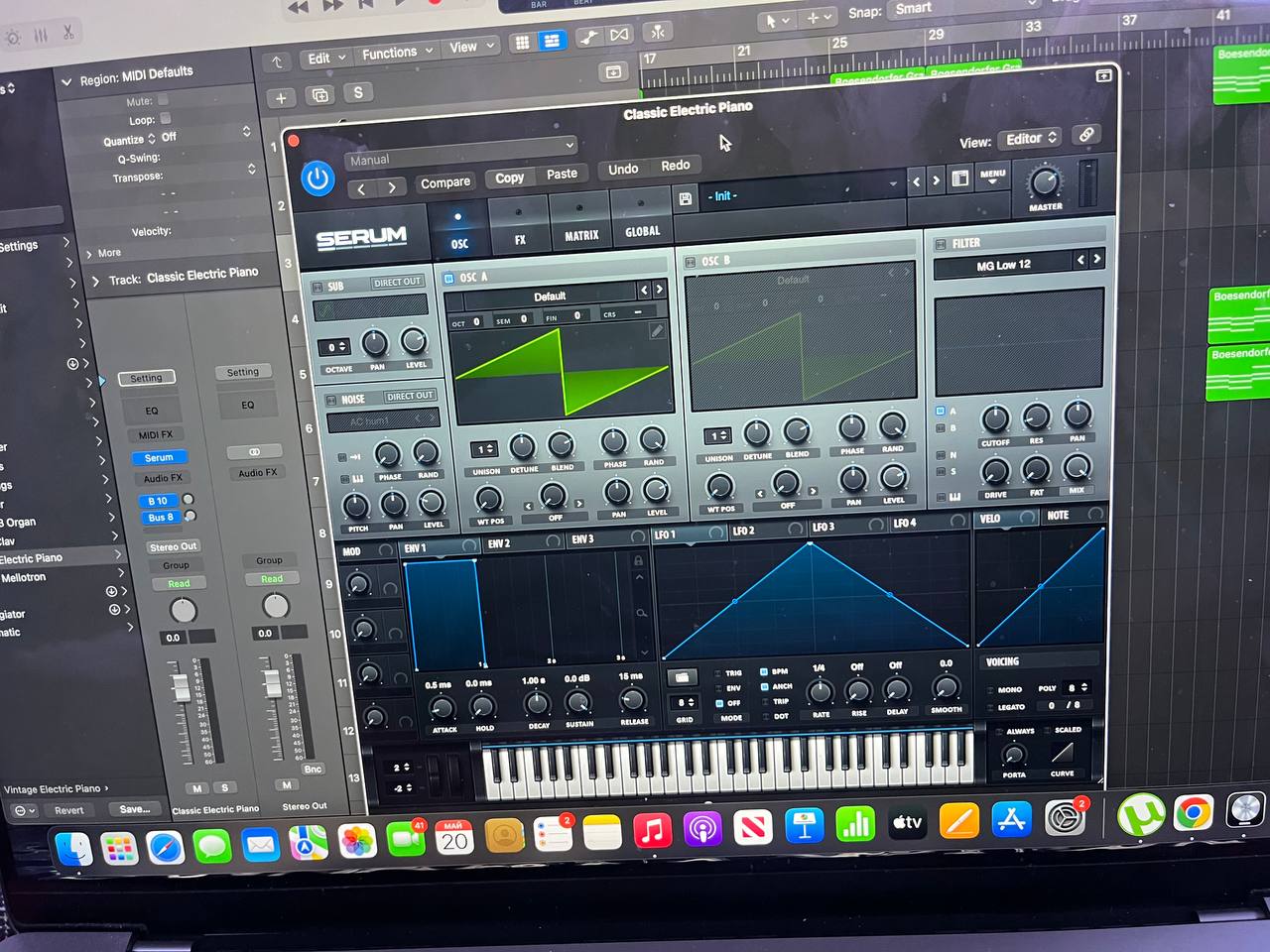Enable LEGATO voicing checkbox
1270x952 pixels.
pos(991,707)
